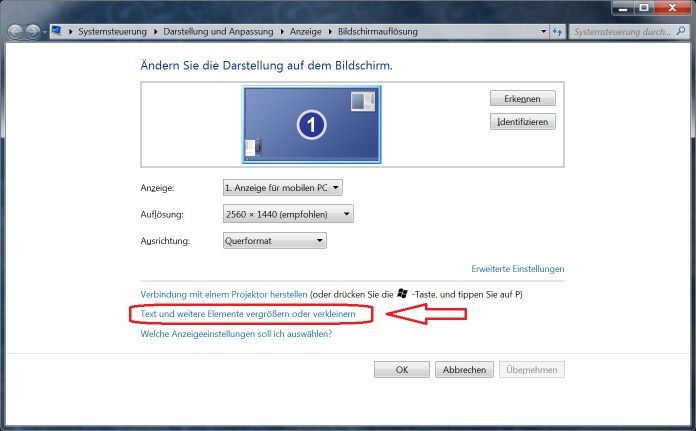Select monitor 1 thumbnail
The height and width of the screenshot is (431, 696).
(x=312, y=125)
